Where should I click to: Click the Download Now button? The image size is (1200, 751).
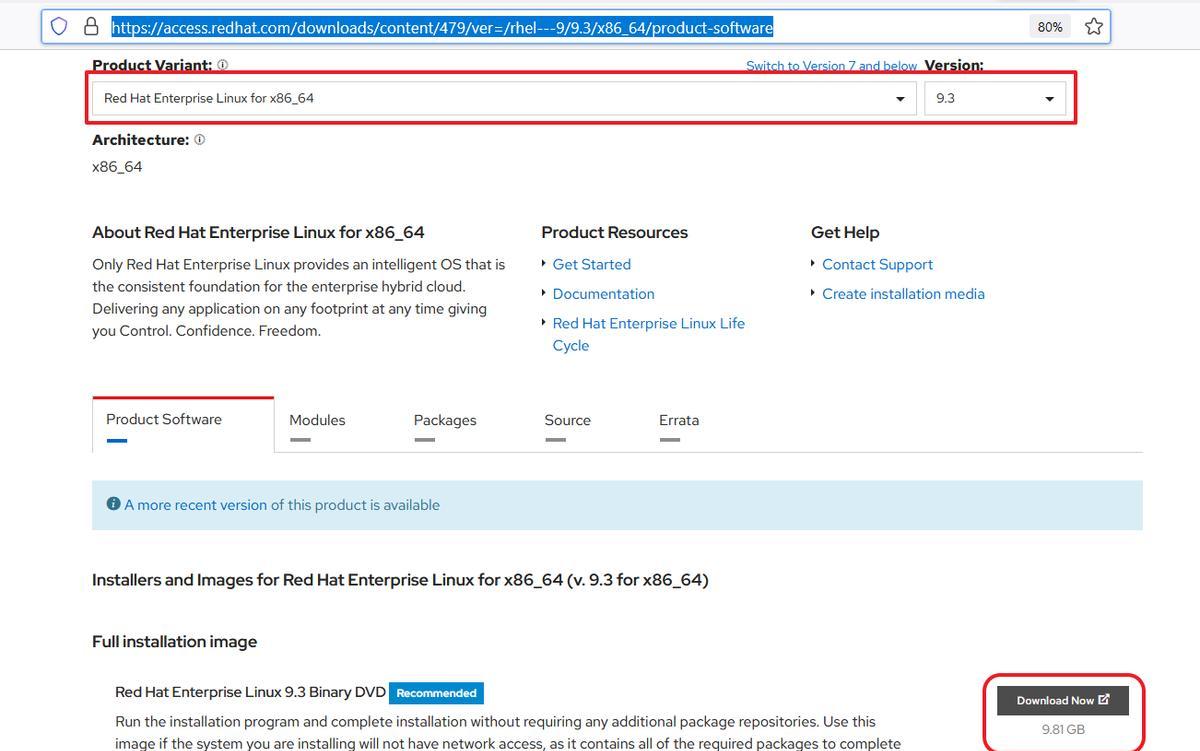(1063, 700)
